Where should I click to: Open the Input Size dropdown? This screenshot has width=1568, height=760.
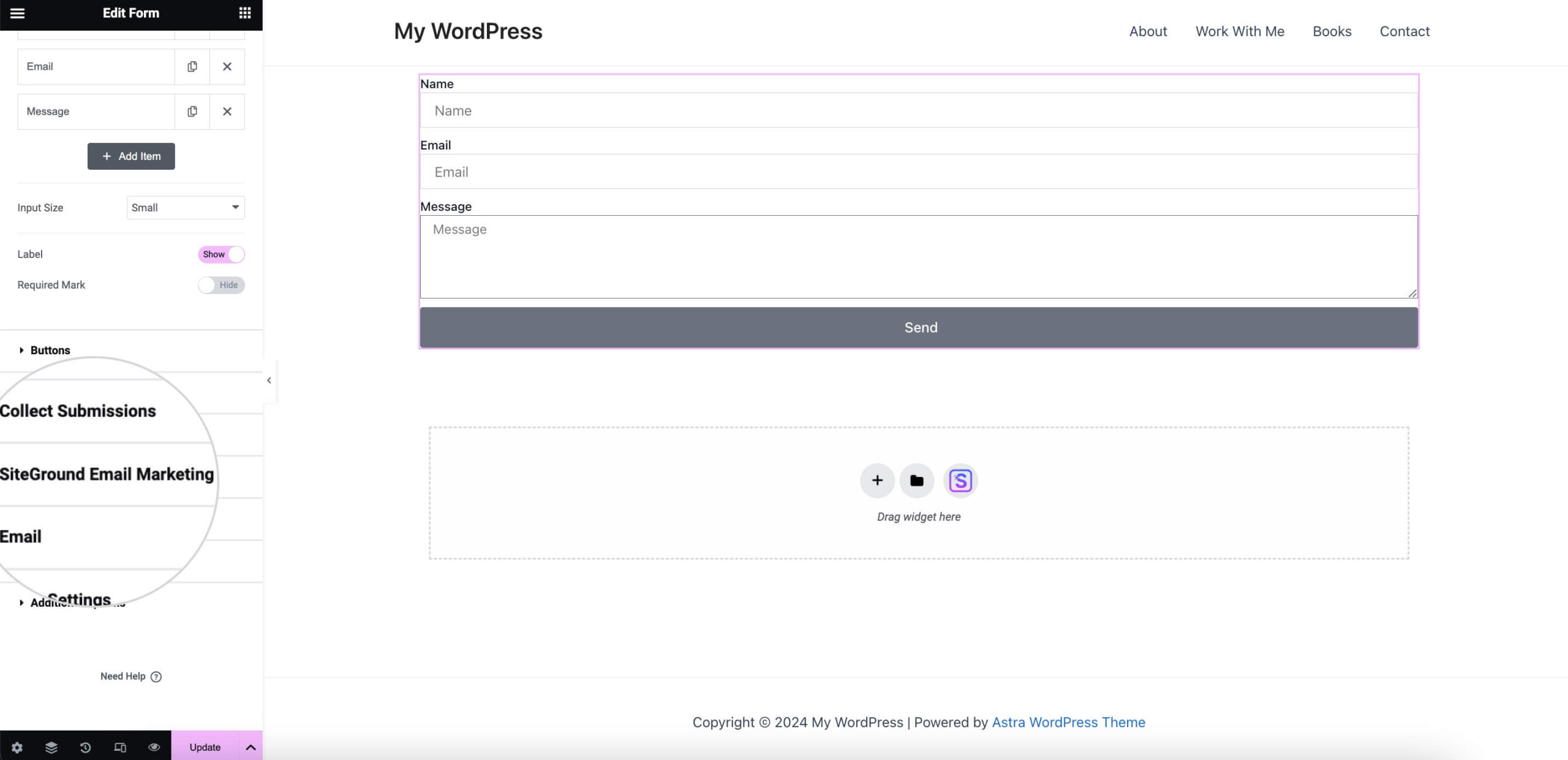(186, 208)
